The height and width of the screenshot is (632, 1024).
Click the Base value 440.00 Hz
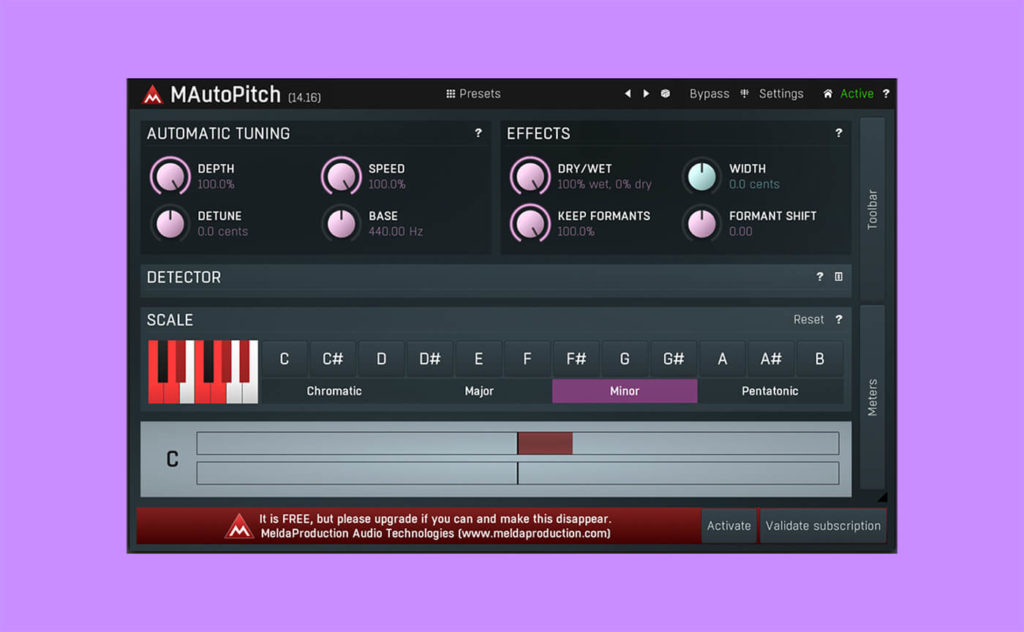395,231
